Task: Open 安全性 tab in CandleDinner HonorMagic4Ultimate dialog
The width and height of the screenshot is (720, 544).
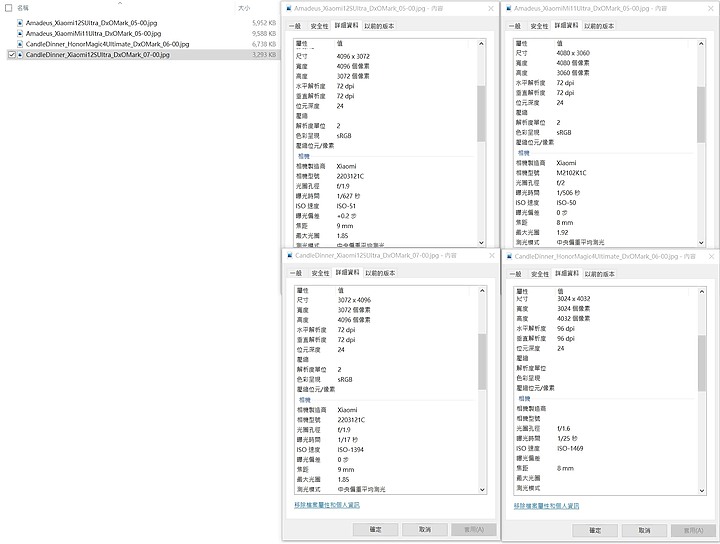Action: [x=540, y=274]
